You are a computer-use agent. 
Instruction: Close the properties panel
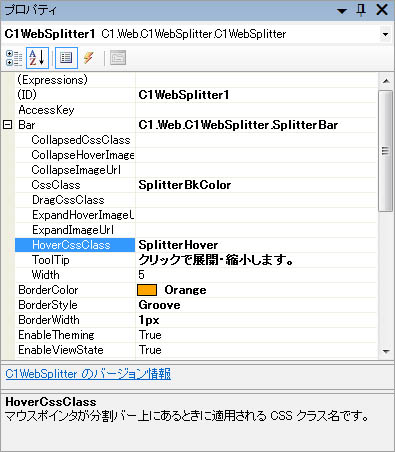tap(382, 10)
